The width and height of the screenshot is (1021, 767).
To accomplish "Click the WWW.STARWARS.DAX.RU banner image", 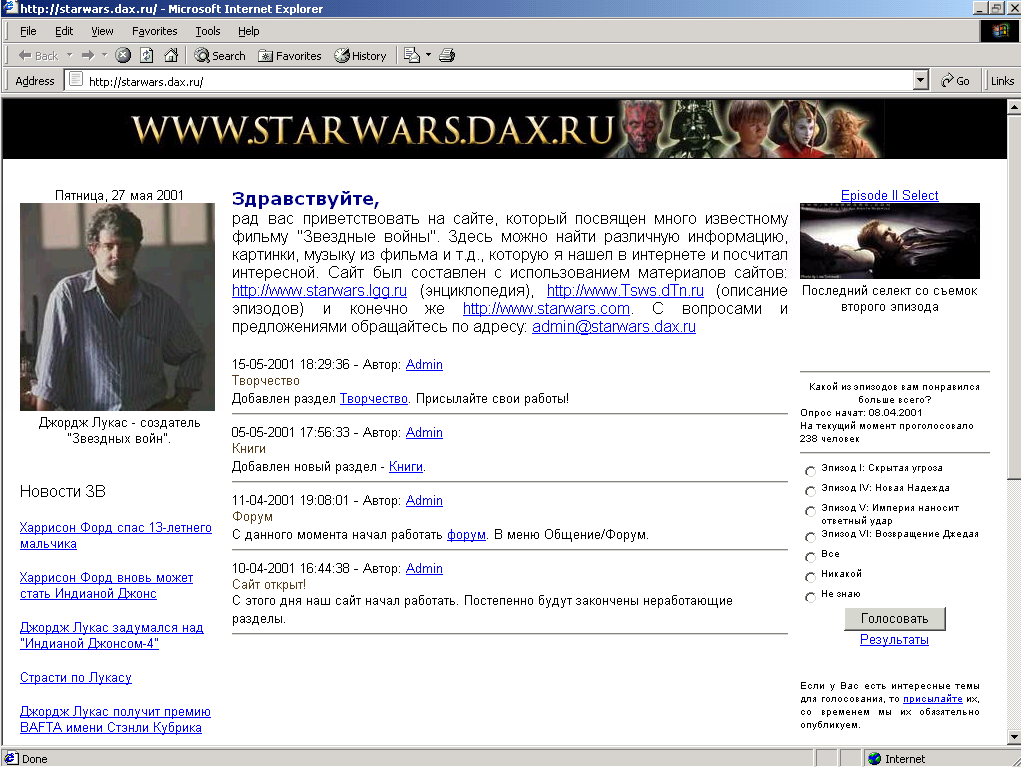I will (x=505, y=129).
